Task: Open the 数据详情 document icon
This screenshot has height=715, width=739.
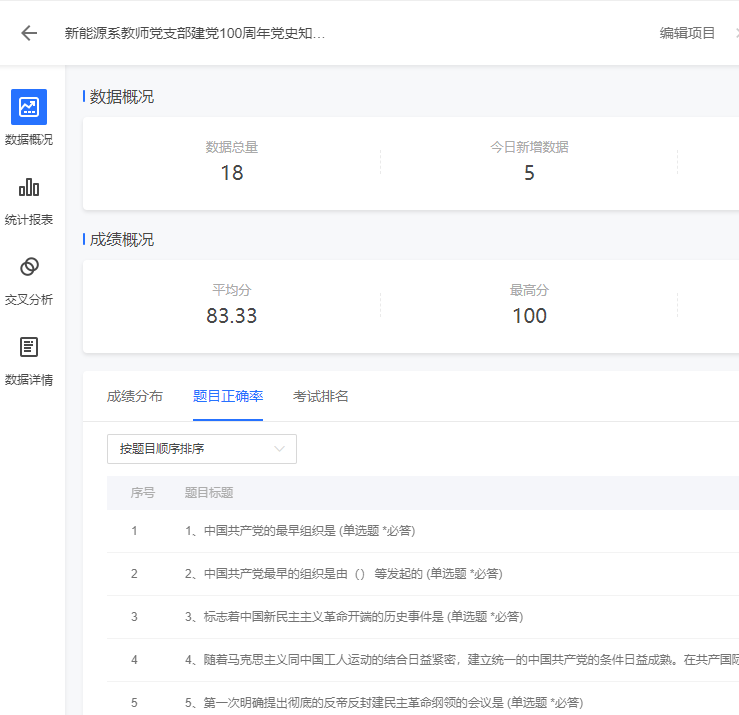Action: pyautogui.click(x=29, y=347)
